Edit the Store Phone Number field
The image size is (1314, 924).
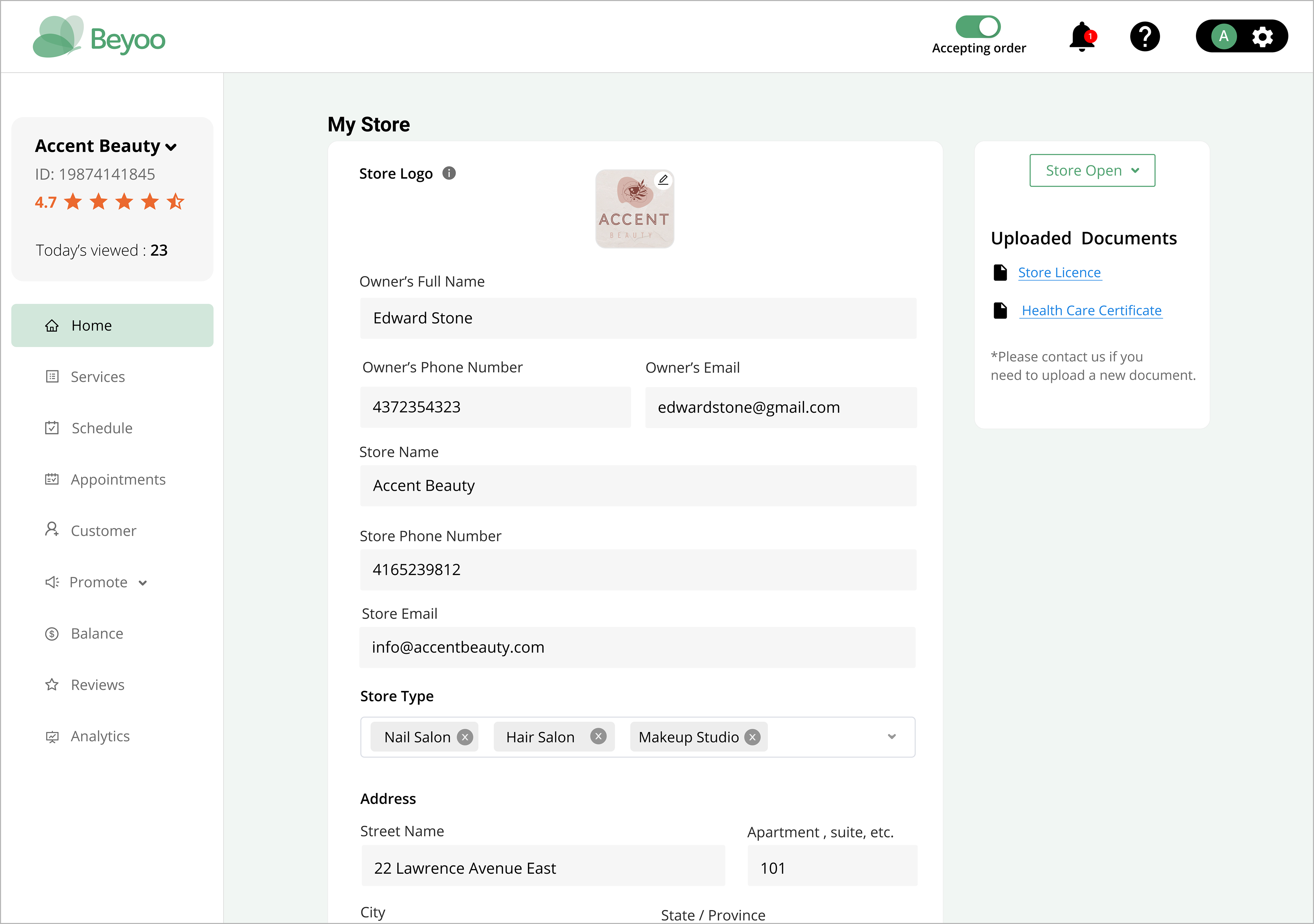tap(638, 569)
